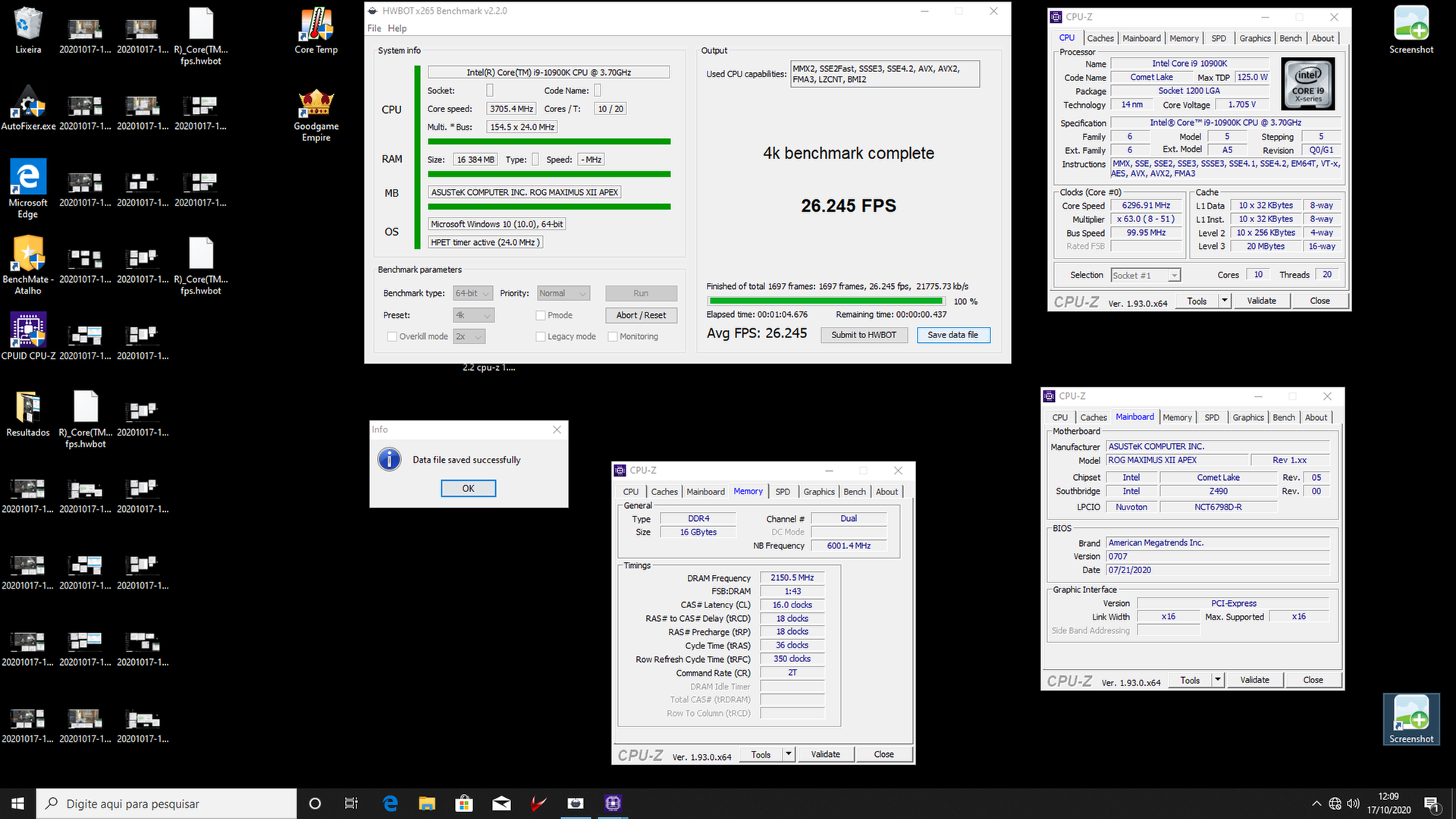The width and height of the screenshot is (1456, 819).
Task: Switch to Caches tab in top CPU-Z window
Action: click(x=1100, y=39)
